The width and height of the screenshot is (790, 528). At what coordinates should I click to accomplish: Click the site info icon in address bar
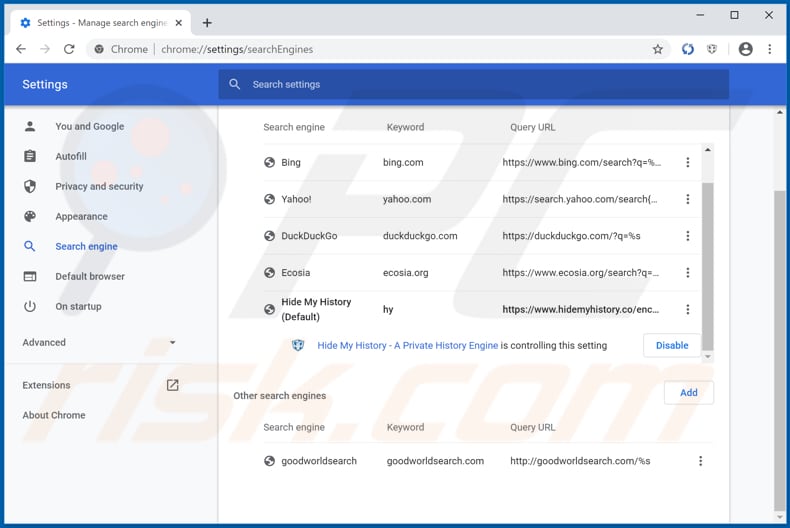tap(99, 49)
